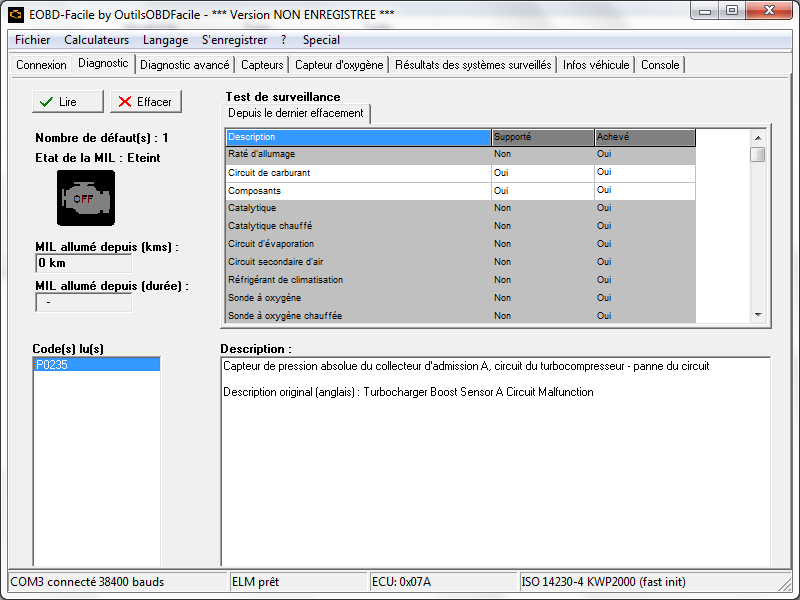Viewport: 800px width, 600px height.
Task: Click the green checkmark Lire button
Action: [67, 102]
